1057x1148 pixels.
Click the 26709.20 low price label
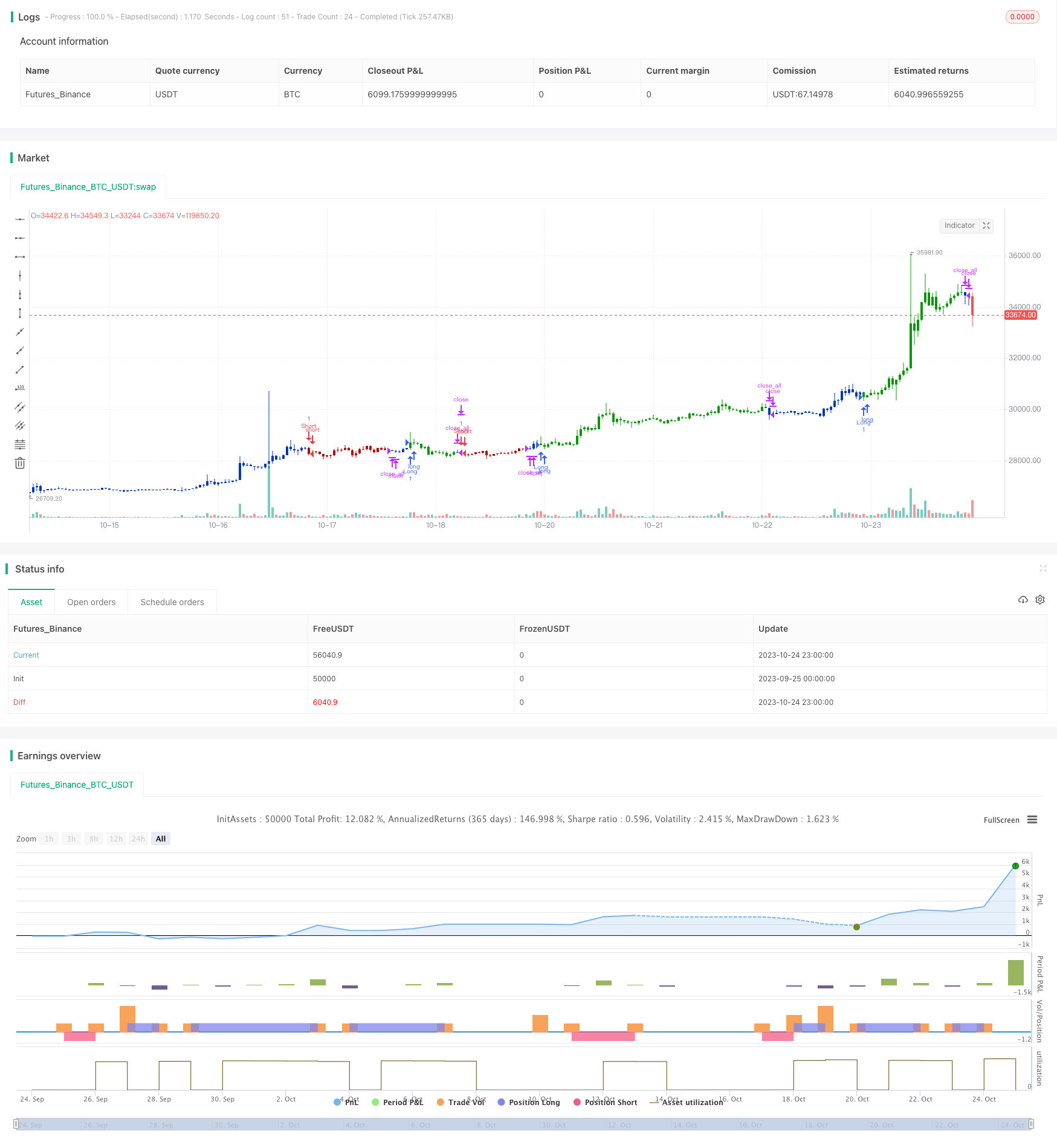click(x=49, y=499)
